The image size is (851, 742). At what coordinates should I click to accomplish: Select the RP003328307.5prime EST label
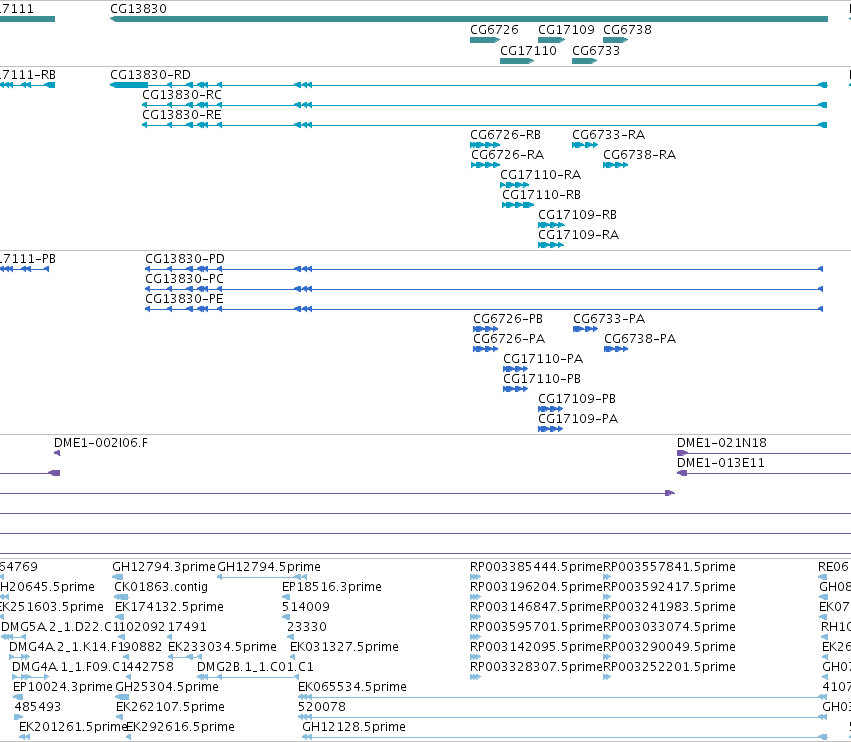point(536,667)
